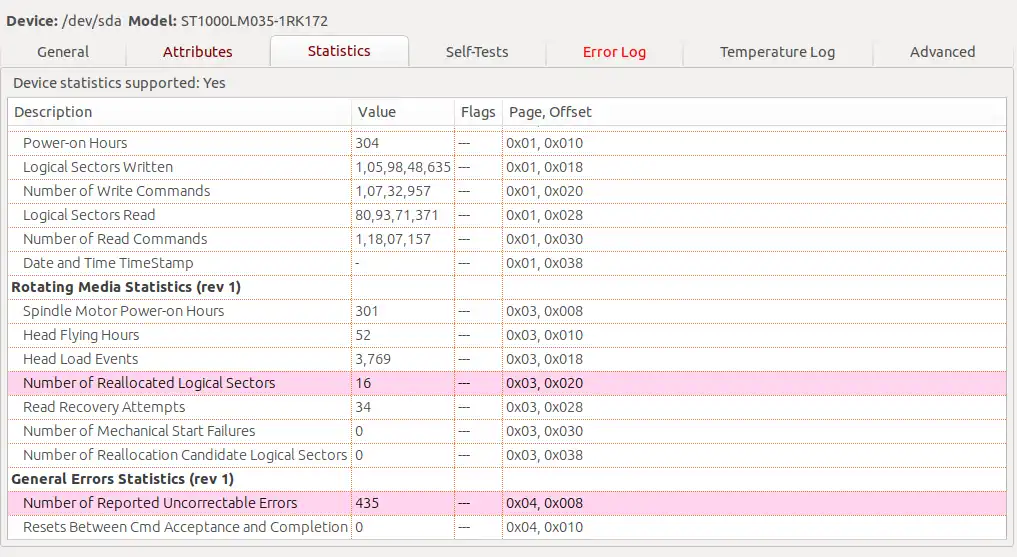Switch to the Error Log tab
1017x557 pixels.
coord(614,52)
